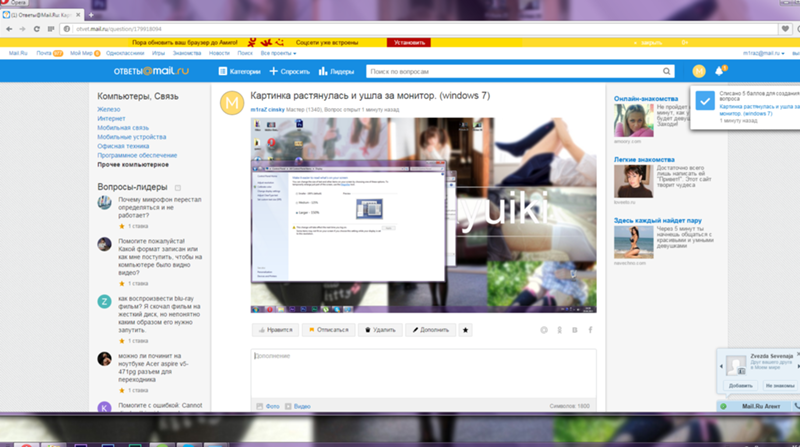Open the Интернет category link
This screenshot has width=800, height=447.
pyautogui.click(x=111, y=119)
